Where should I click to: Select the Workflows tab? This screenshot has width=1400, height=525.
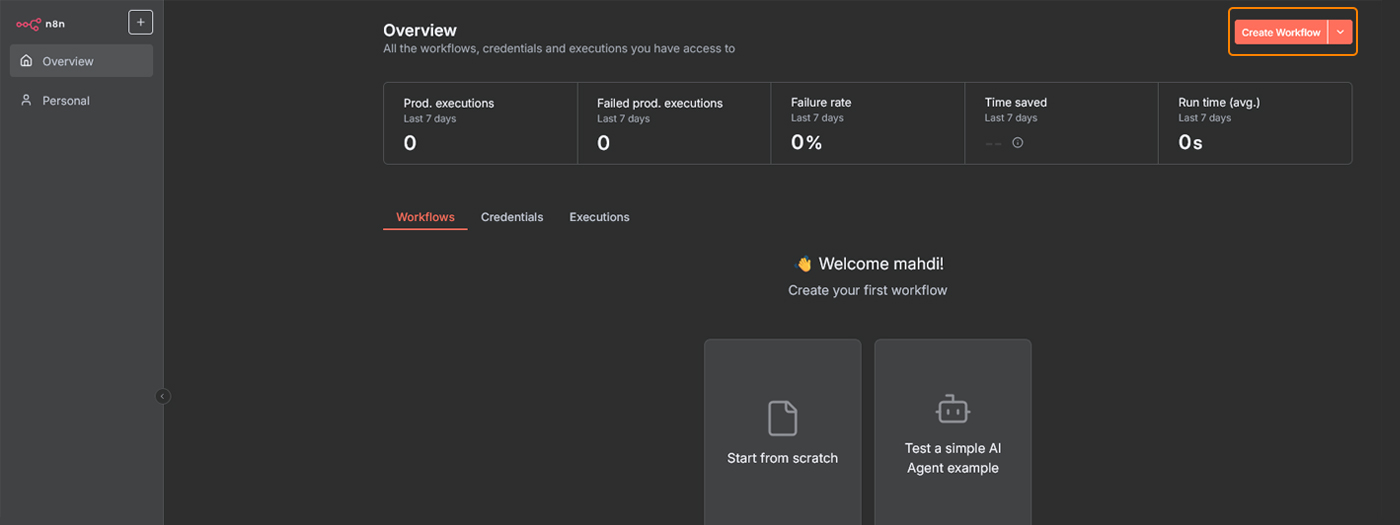point(425,217)
